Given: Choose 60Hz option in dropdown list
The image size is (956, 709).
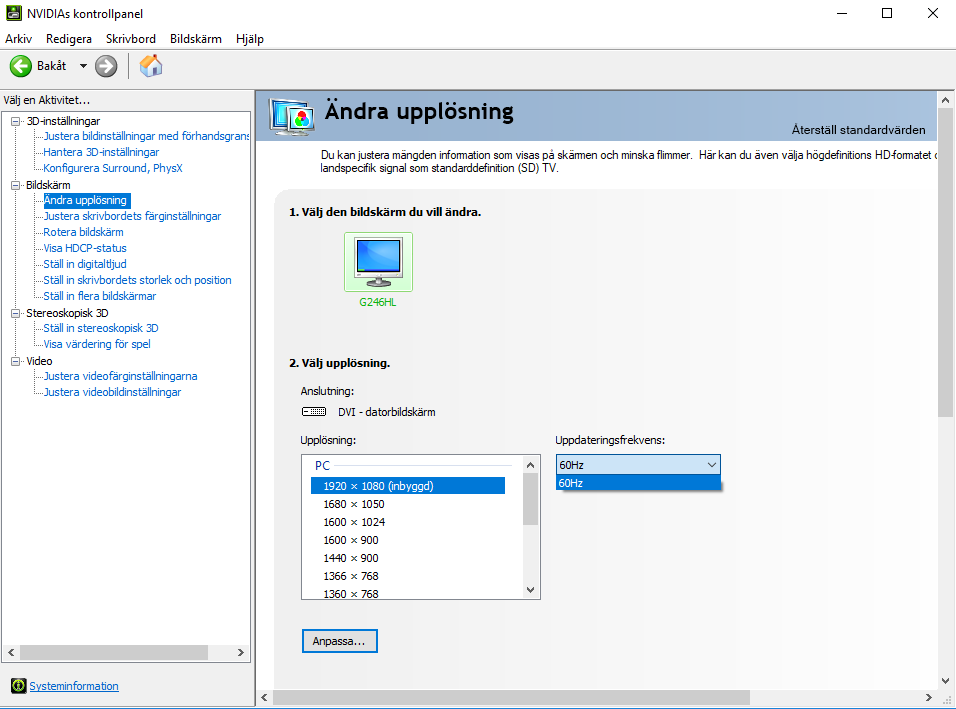Looking at the screenshot, I should tap(638, 483).
